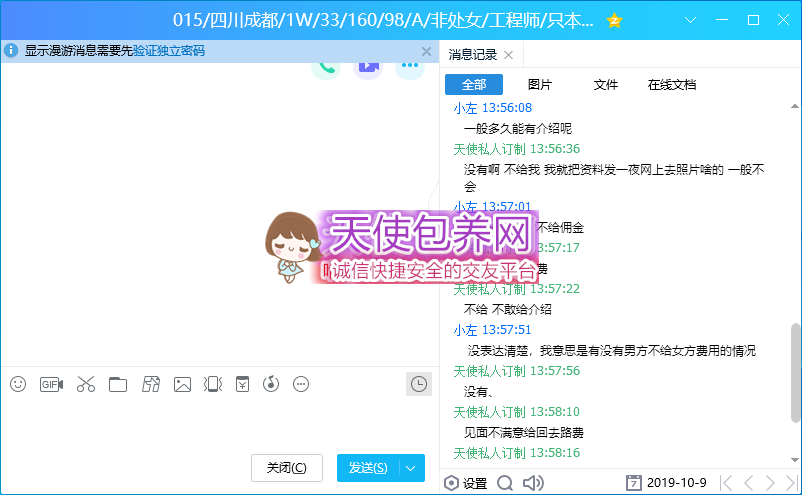Click sender line 小左 13:57:51
Screen dimensions: 802x495
point(493,330)
